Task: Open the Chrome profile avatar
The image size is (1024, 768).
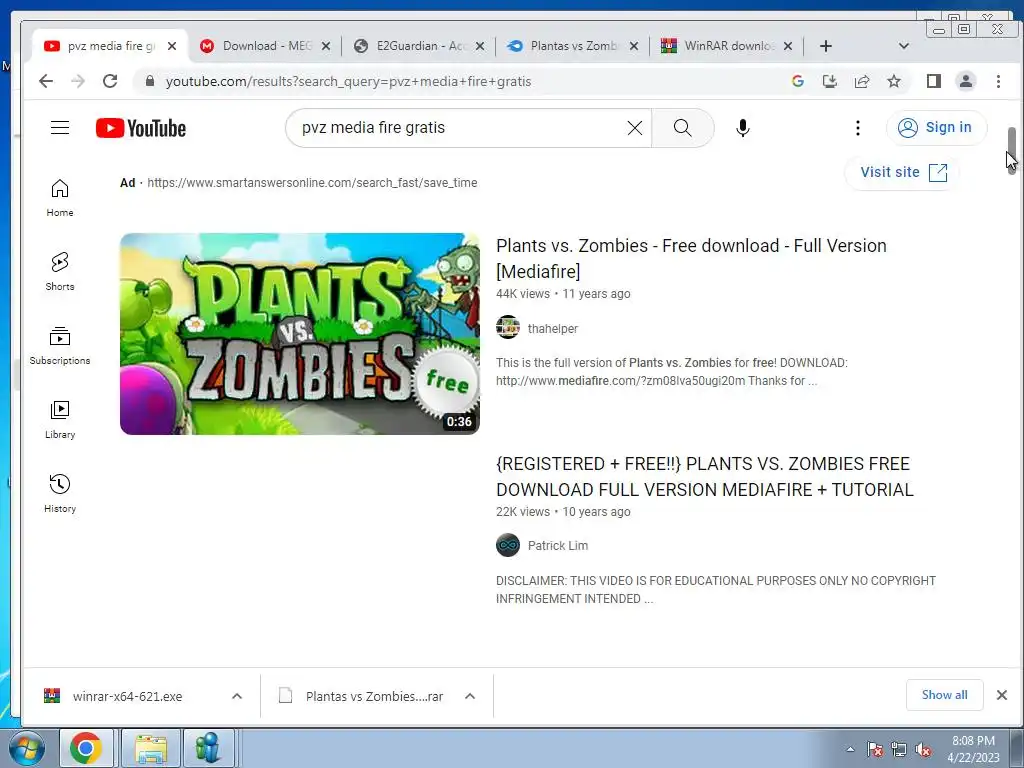Action: click(x=966, y=81)
